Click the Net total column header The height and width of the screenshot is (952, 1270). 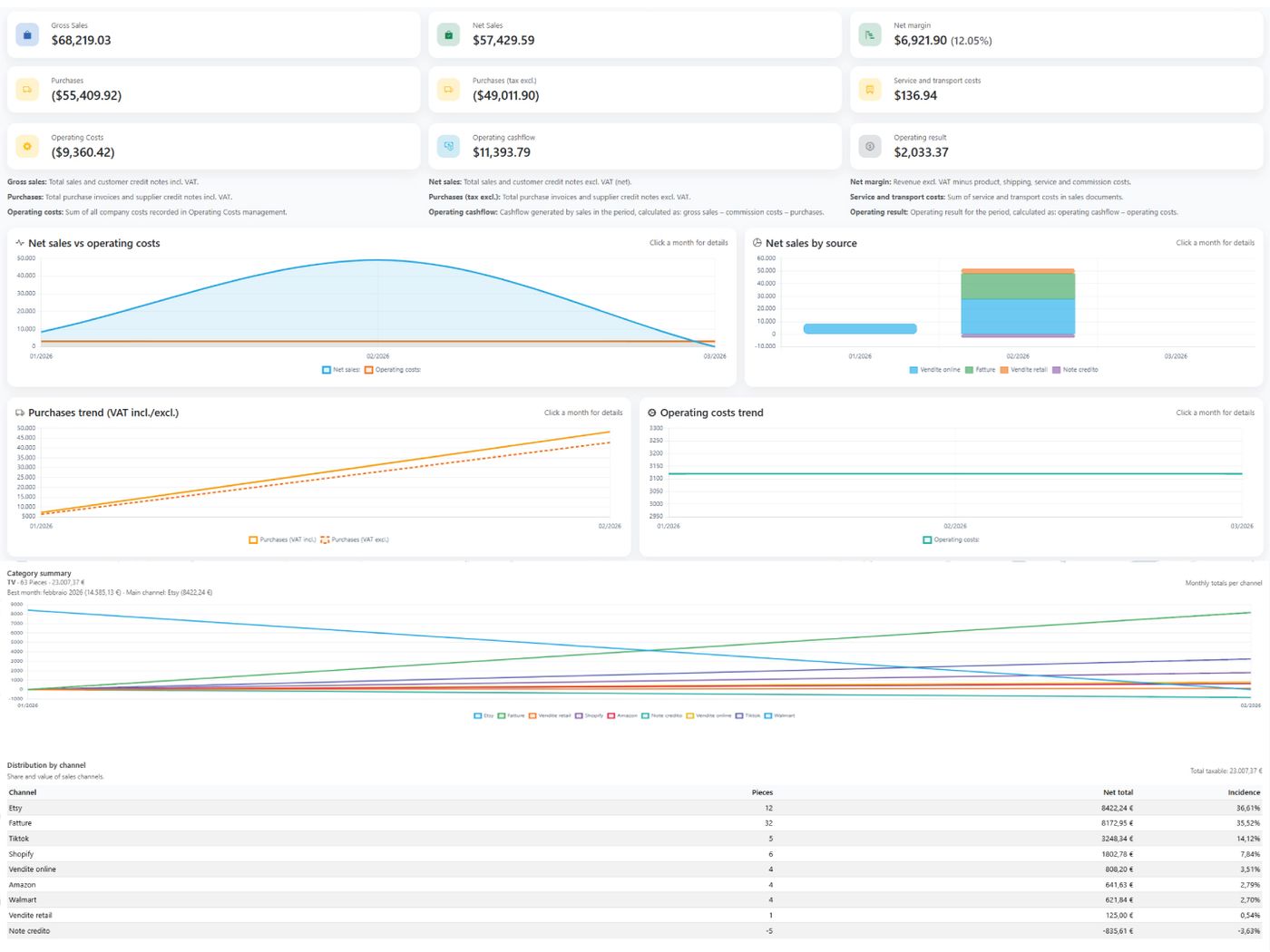[x=1118, y=792]
